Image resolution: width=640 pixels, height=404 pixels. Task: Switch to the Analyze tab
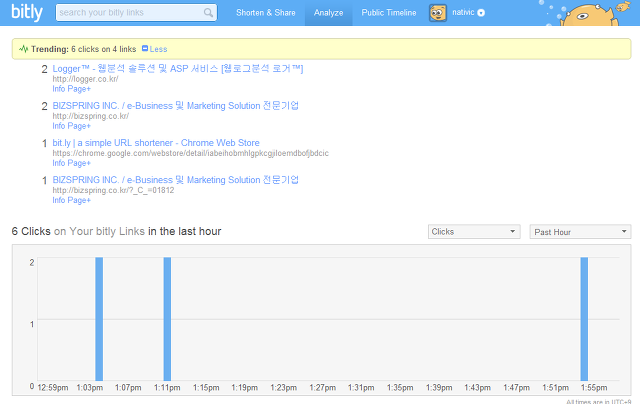[328, 13]
